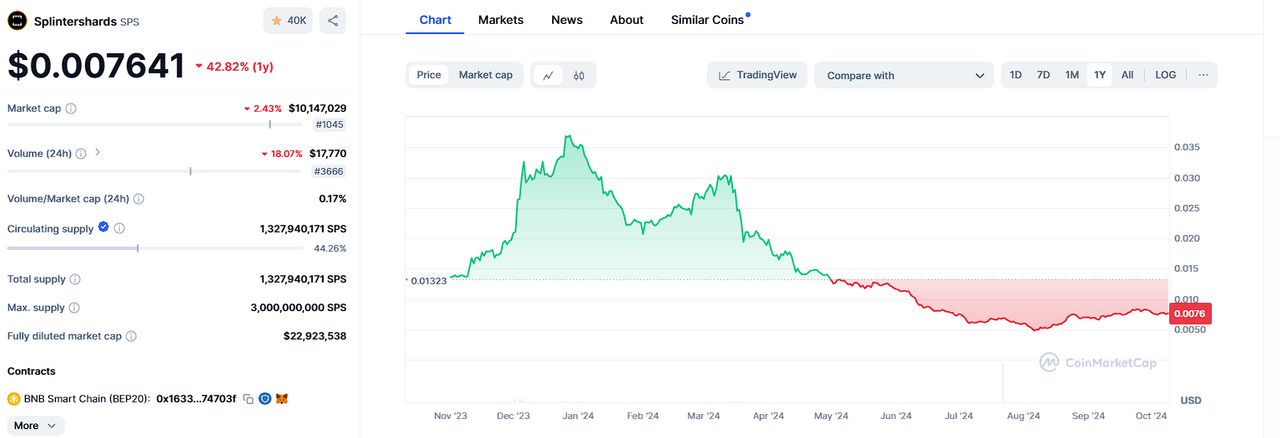This screenshot has width=1280, height=438.
Task: Click the red 0.0076 current price label
Action: (1190, 313)
